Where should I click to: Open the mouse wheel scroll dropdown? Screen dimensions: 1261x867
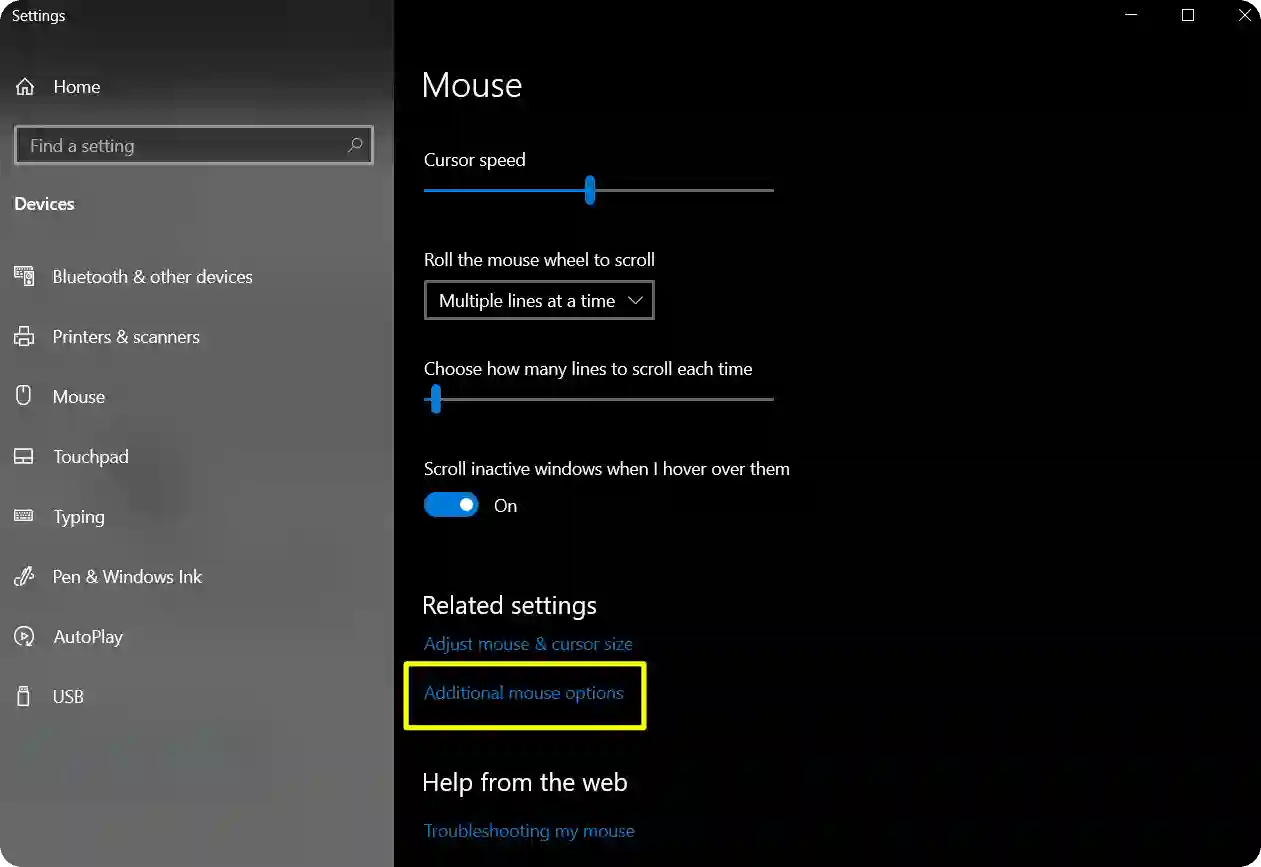click(539, 300)
